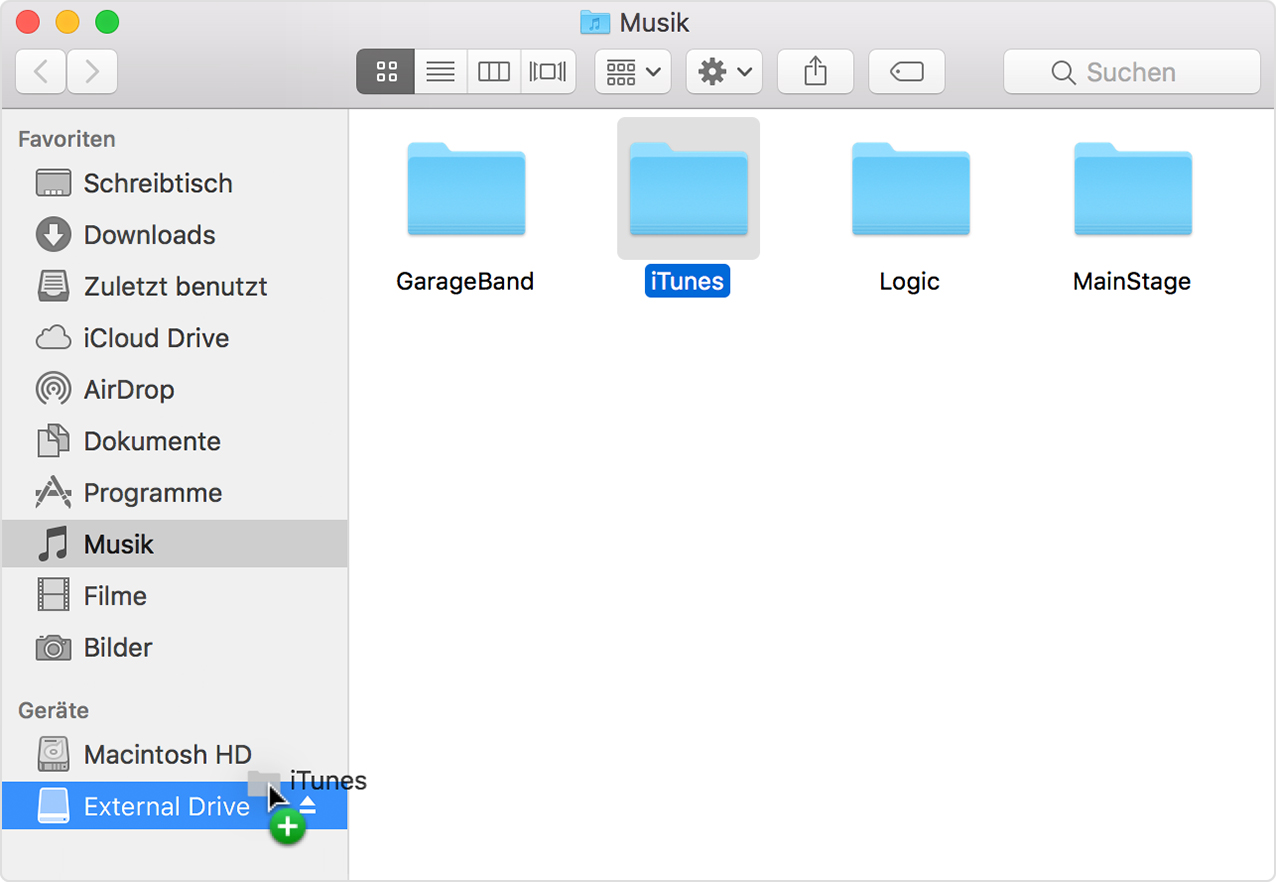Zoom the Musik window with green button
Image resolution: width=1276 pixels, height=882 pixels.
[106, 21]
